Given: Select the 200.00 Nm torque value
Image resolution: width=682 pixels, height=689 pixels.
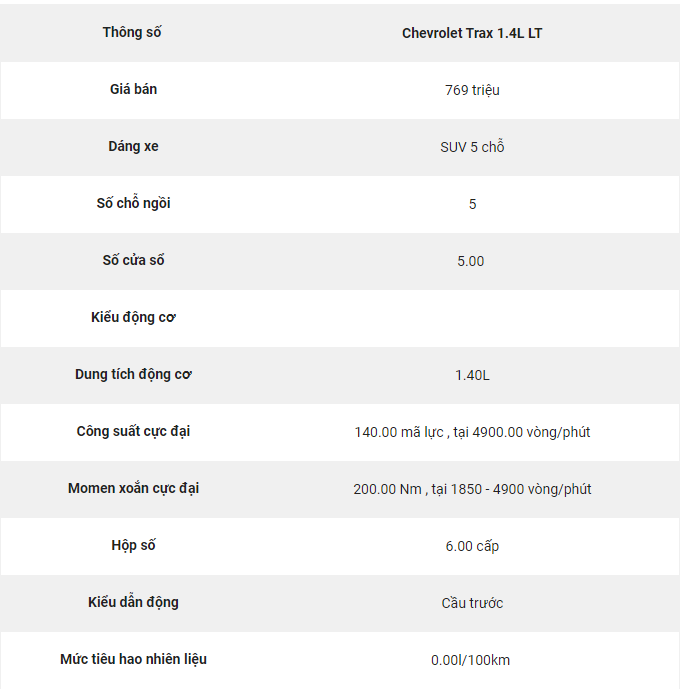Looking at the screenshot, I should [472, 490].
